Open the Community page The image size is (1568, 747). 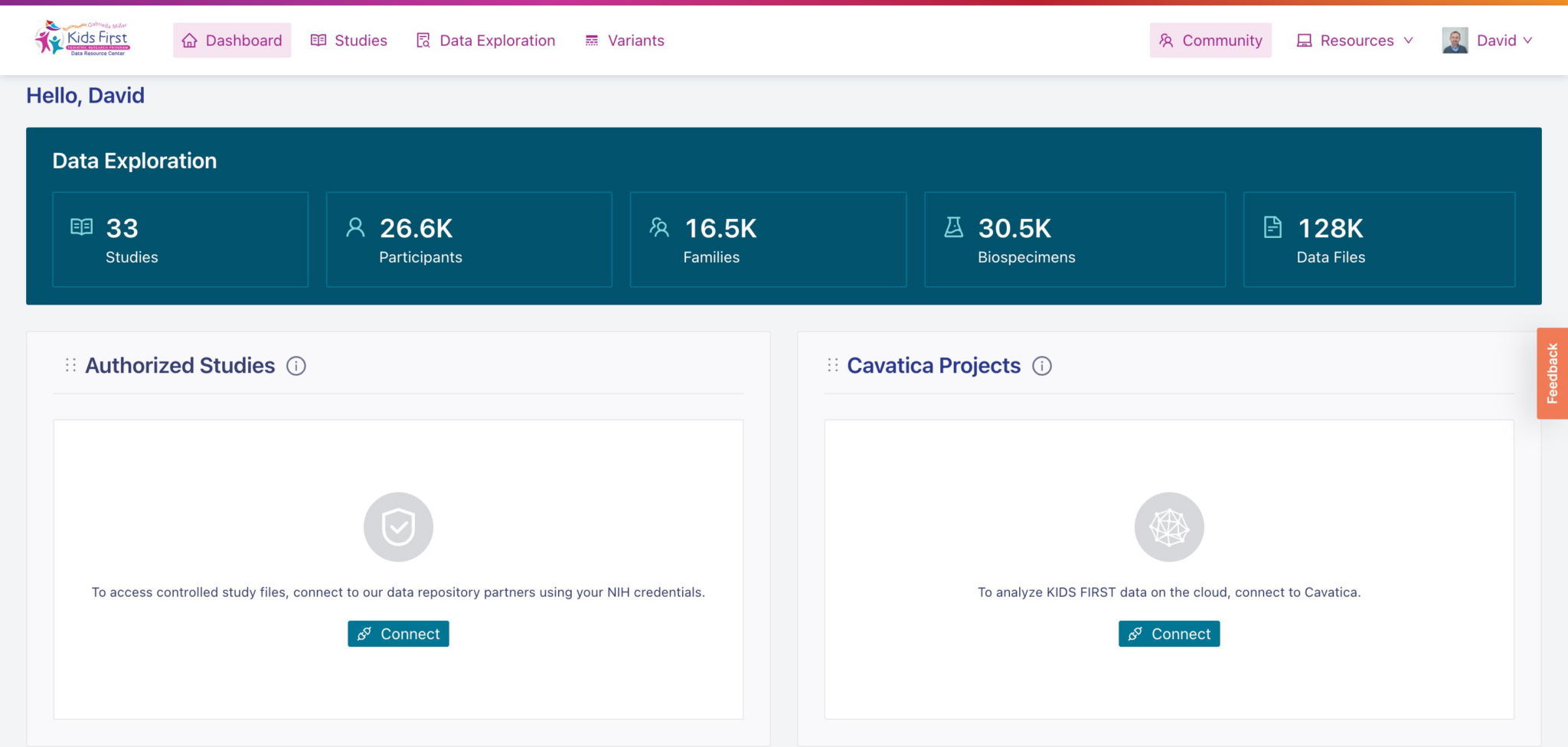point(1210,41)
